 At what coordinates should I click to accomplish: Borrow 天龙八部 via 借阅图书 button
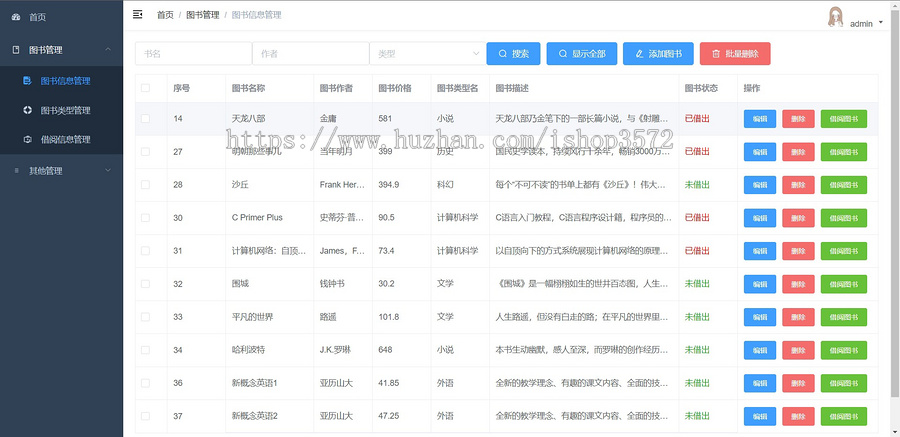coord(844,119)
